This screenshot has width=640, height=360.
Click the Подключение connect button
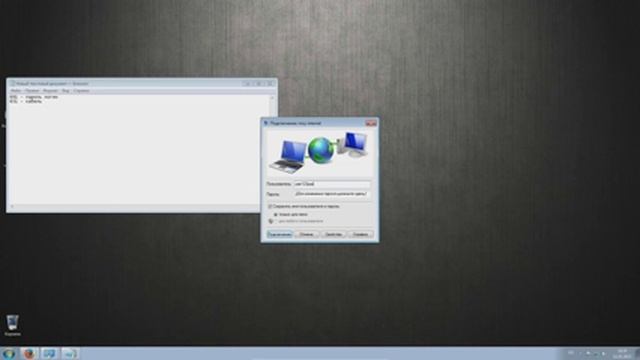[280, 234]
